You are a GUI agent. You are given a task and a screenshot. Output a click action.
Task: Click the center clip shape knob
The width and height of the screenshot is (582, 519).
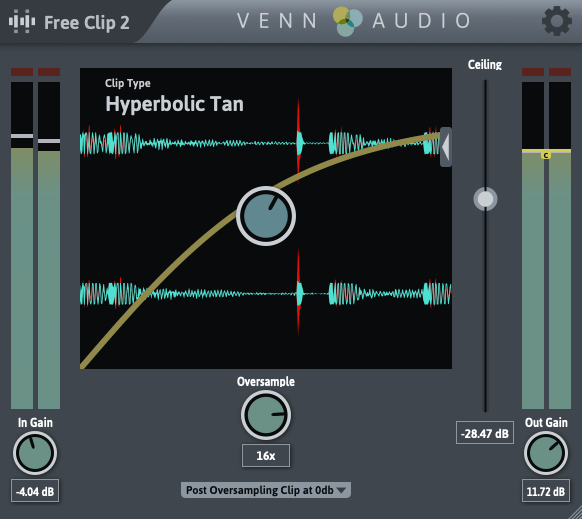[x=266, y=216]
